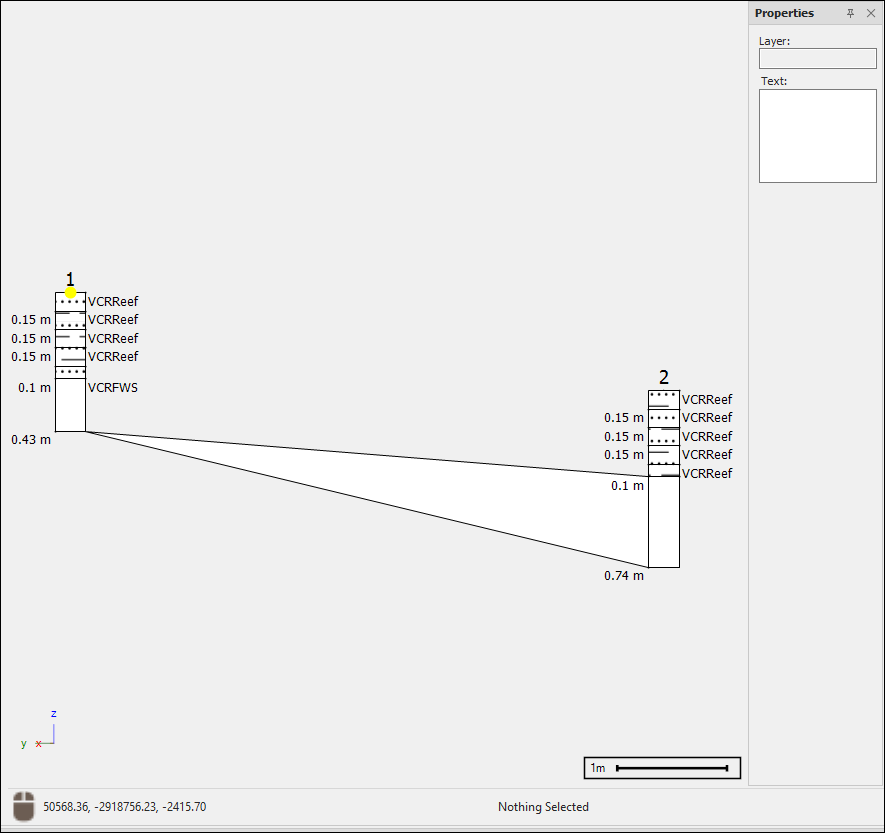Select the 0.43 m depth label
The image size is (885, 833).
point(31,439)
